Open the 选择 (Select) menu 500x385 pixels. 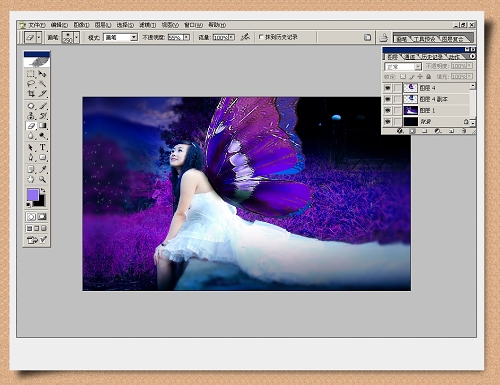[125, 25]
